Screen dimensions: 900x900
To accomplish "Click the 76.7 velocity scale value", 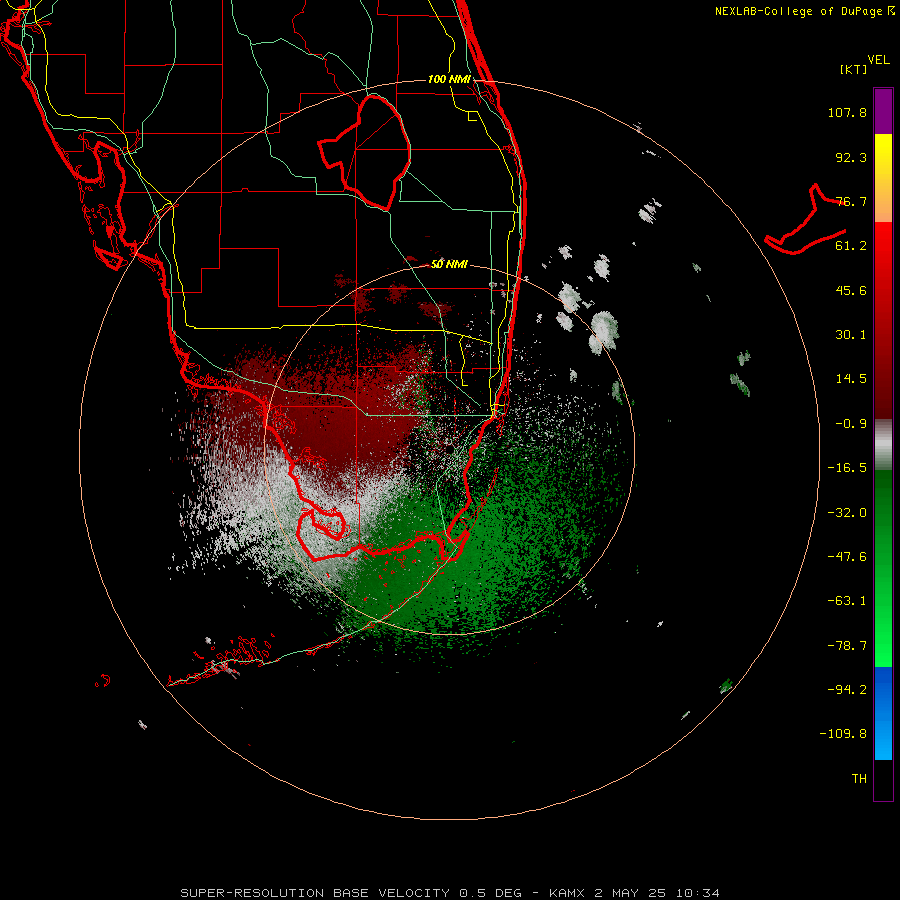I will [851, 201].
